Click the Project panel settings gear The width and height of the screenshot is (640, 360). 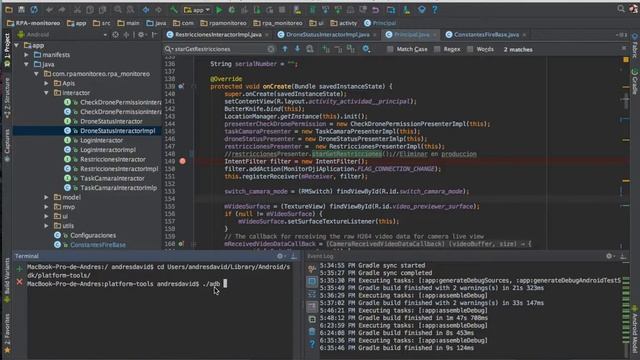tap(141, 35)
